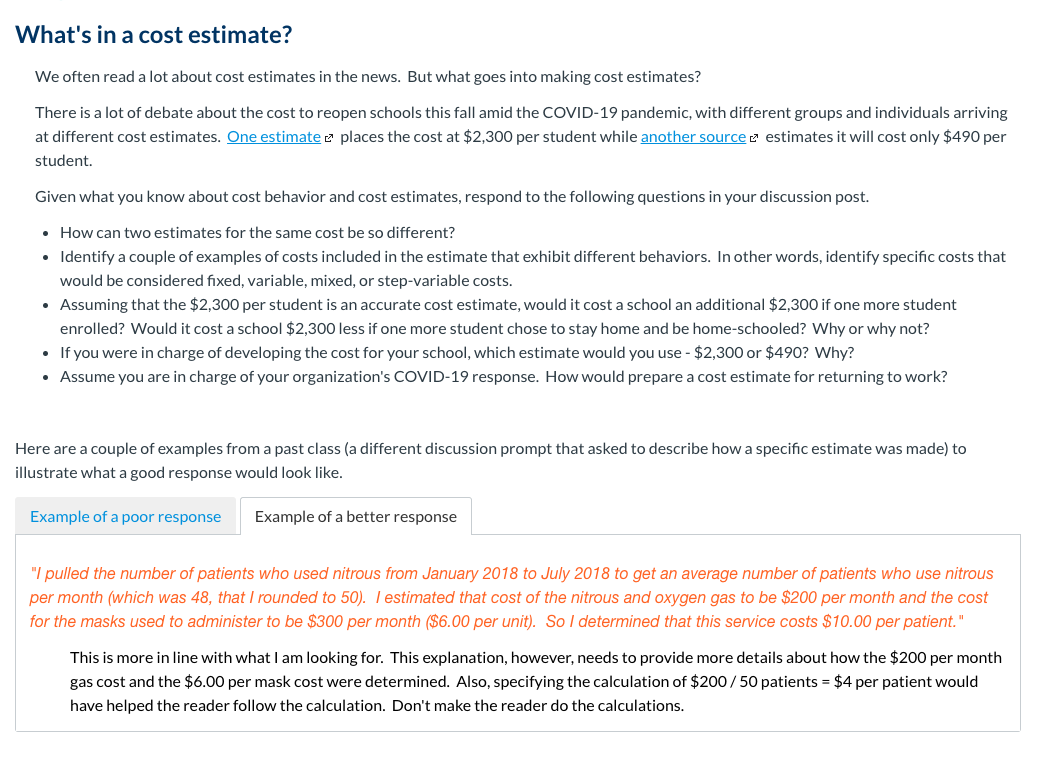Open the "One estimate" hyperlink
Screen dimensions: 1052x782
click(x=272, y=136)
